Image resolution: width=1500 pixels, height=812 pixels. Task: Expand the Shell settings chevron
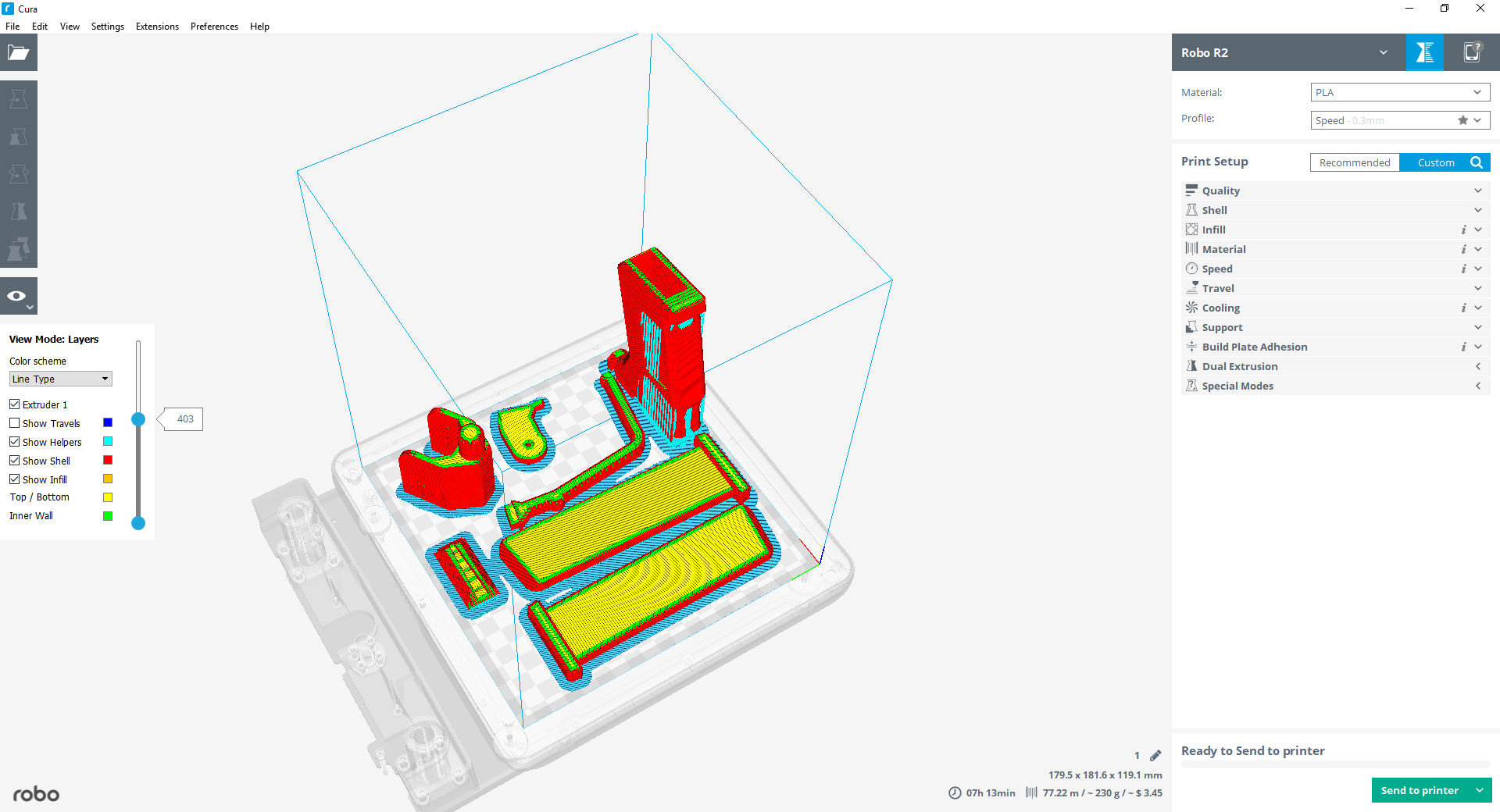coord(1478,210)
